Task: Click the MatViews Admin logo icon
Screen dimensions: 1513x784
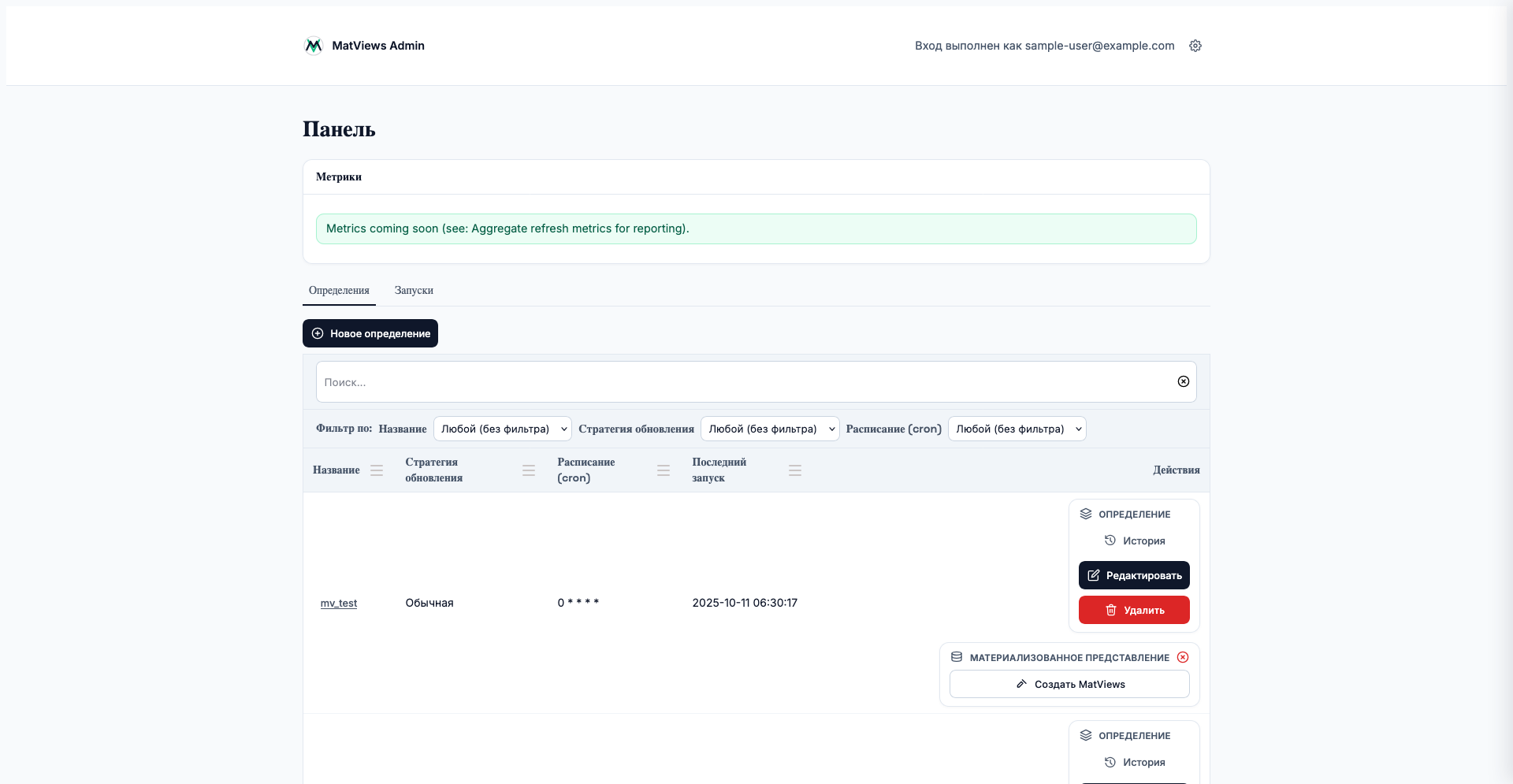Action: click(313, 46)
